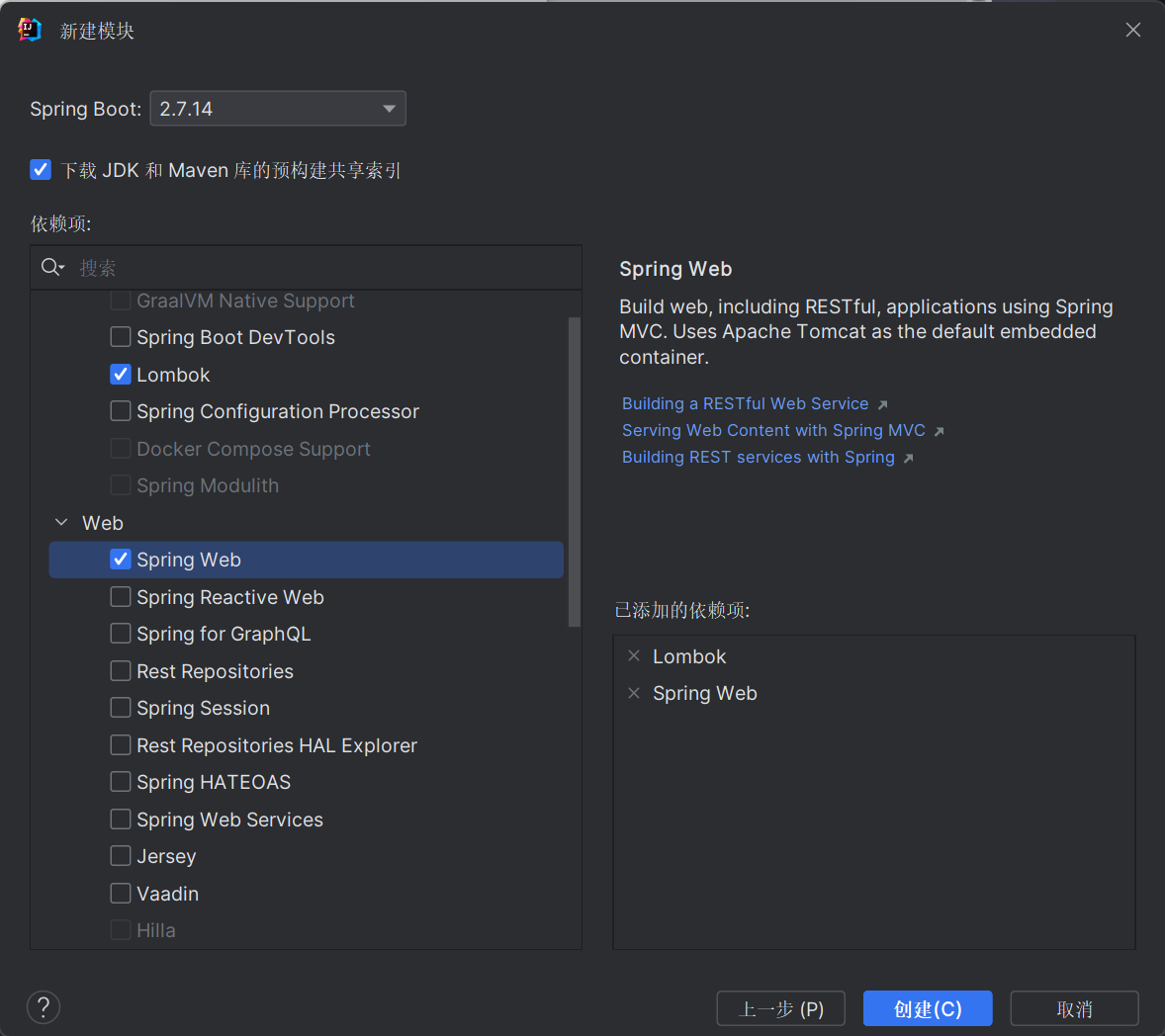This screenshot has width=1165, height=1036.
Task: Click the 取消 button
Action: pyautogui.click(x=1074, y=1008)
